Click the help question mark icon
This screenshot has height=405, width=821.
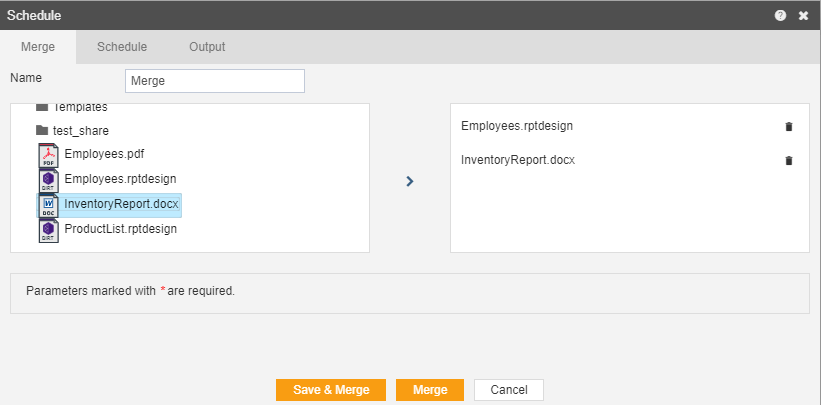(x=780, y=16)
